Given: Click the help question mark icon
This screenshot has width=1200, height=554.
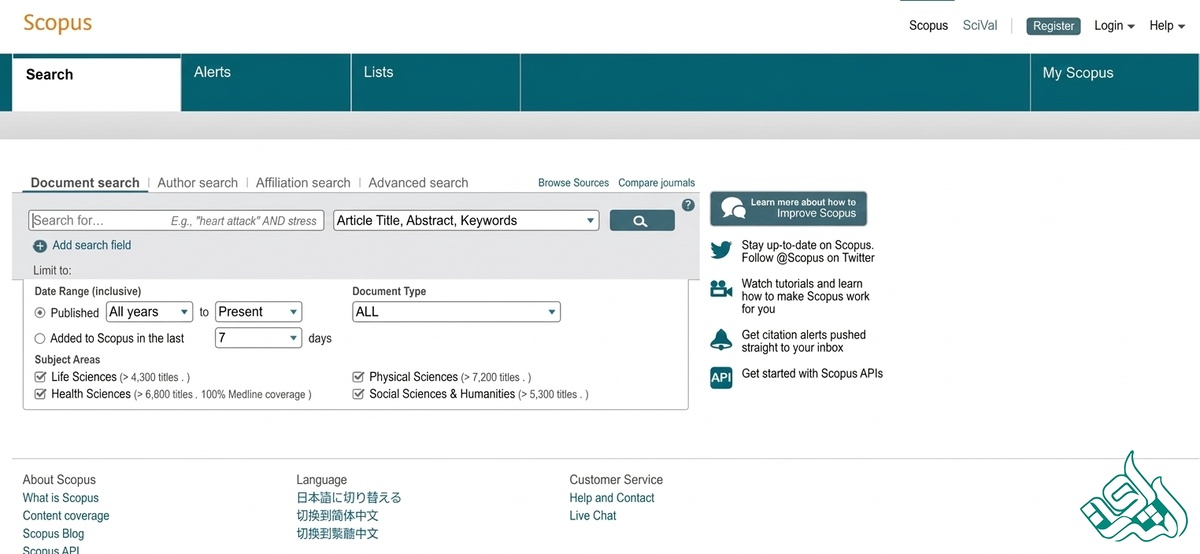Looking at the screenshot, I should pyautogui.click(x=688, y=205).
